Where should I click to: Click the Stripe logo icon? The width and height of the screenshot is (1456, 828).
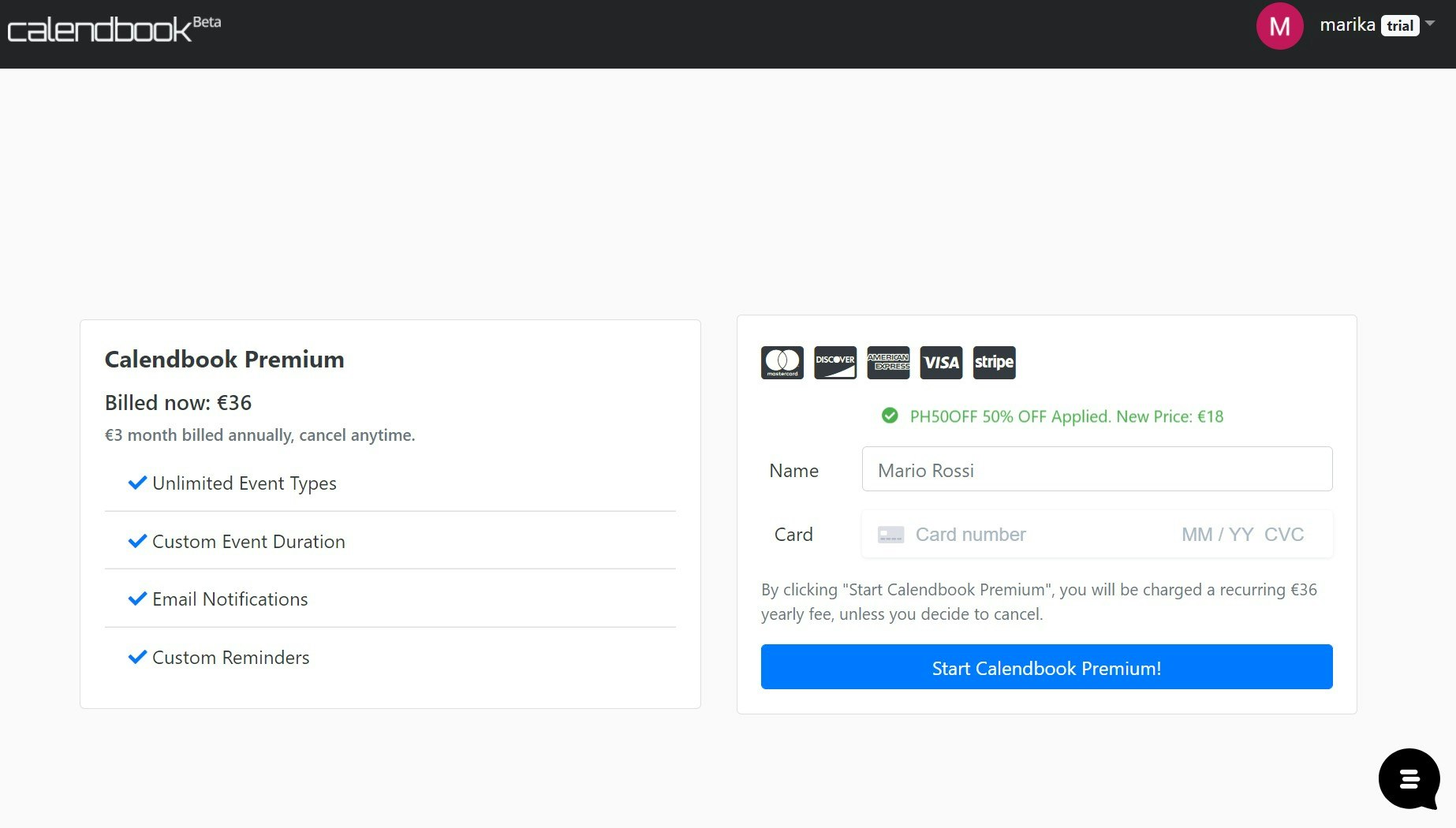click(x=994, y=363)
